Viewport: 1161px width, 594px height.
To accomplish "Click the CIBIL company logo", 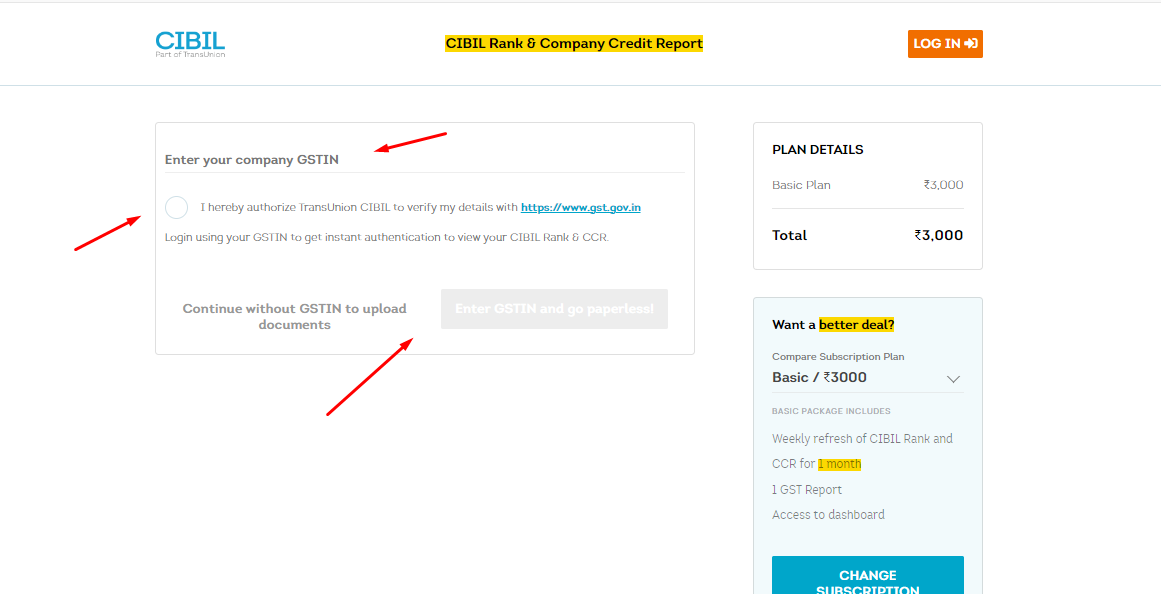I will point(189,43).
